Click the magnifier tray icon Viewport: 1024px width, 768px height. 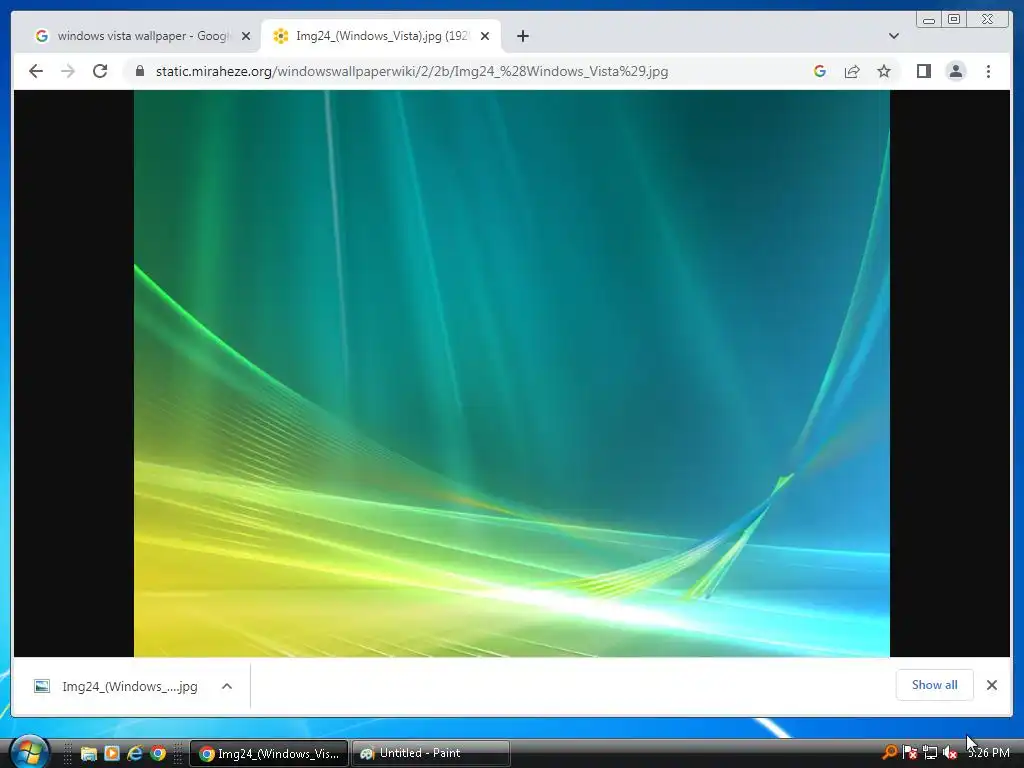(889, 753)
